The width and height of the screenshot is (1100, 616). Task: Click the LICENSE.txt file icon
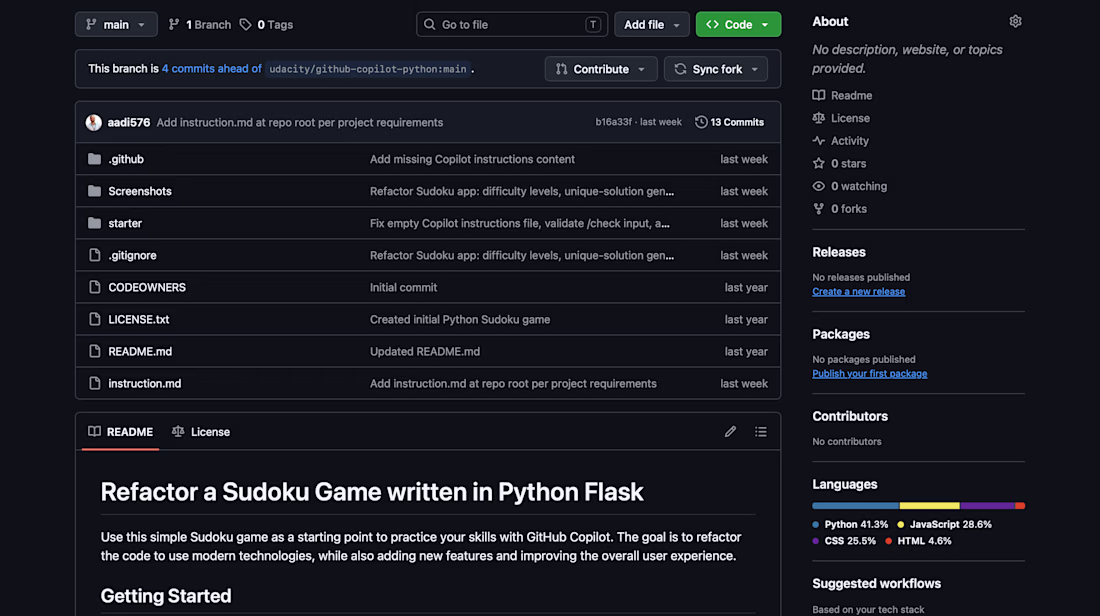click(94, 319)
